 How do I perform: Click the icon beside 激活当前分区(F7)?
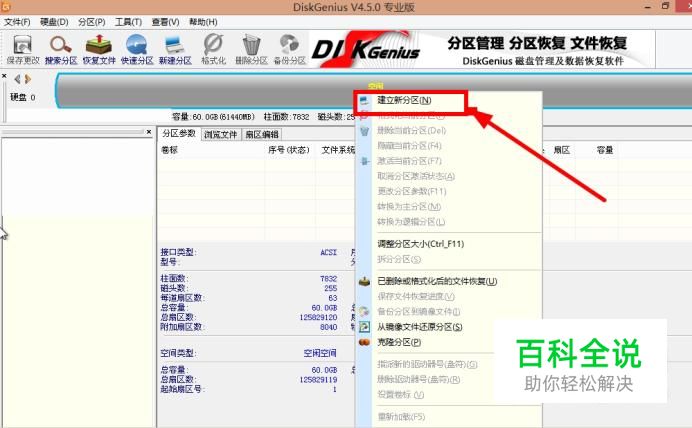point(365,161)
